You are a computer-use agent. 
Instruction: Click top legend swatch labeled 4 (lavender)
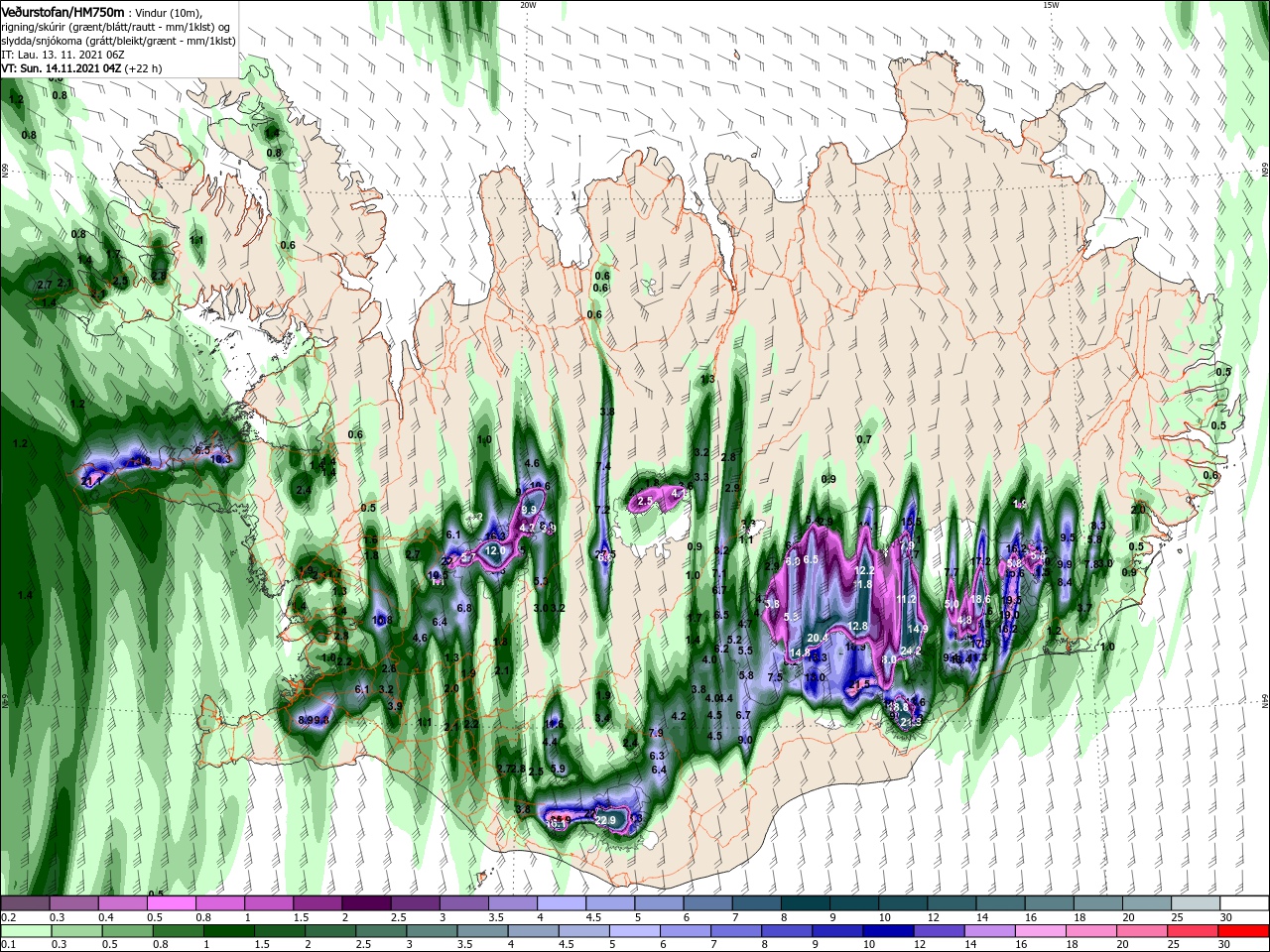click(561, 903)
